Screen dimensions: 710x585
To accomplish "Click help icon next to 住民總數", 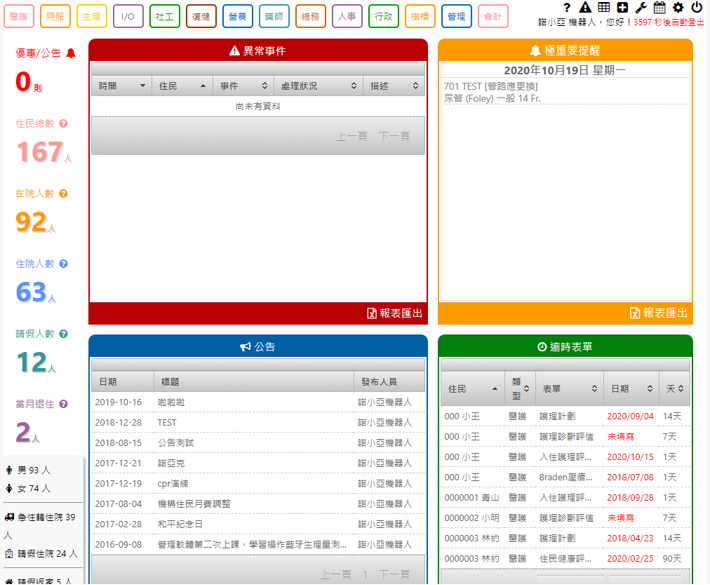I will 63,124.
